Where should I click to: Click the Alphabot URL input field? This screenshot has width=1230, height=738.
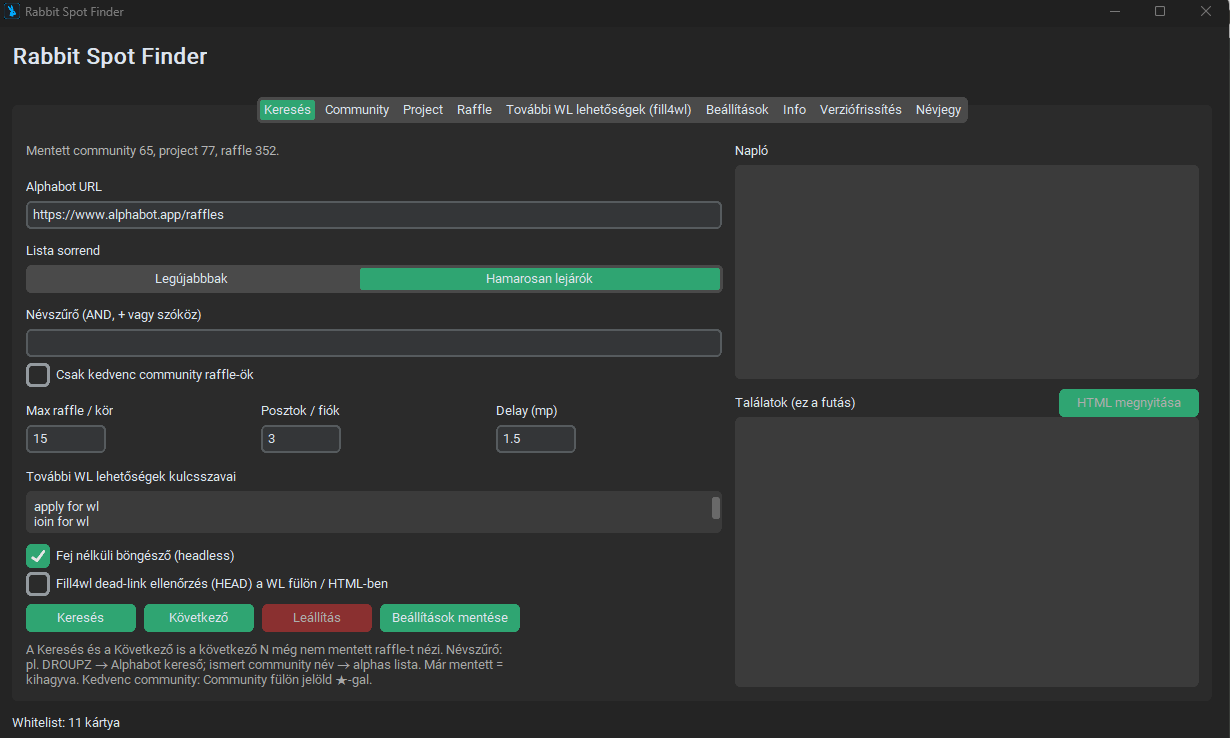[374, 215]
